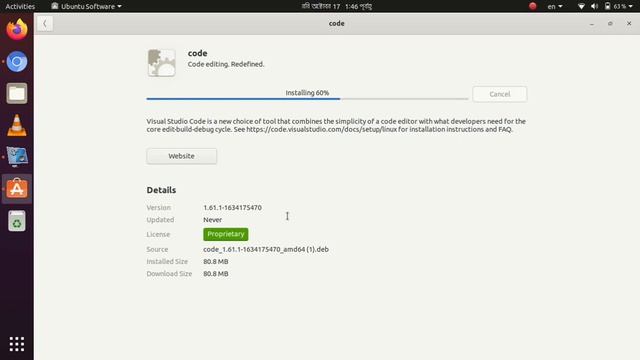Go back using the header back arrow
Image resolution: width=640 pixels, height=360 pixels.
click(45, 24)
